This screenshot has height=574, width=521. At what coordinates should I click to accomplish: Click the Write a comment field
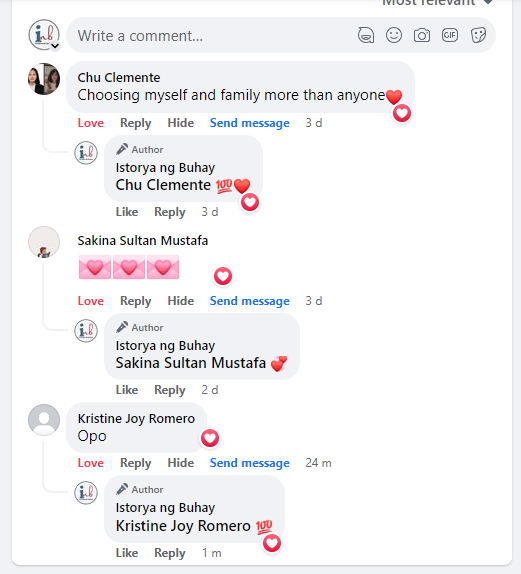[212, 36]
